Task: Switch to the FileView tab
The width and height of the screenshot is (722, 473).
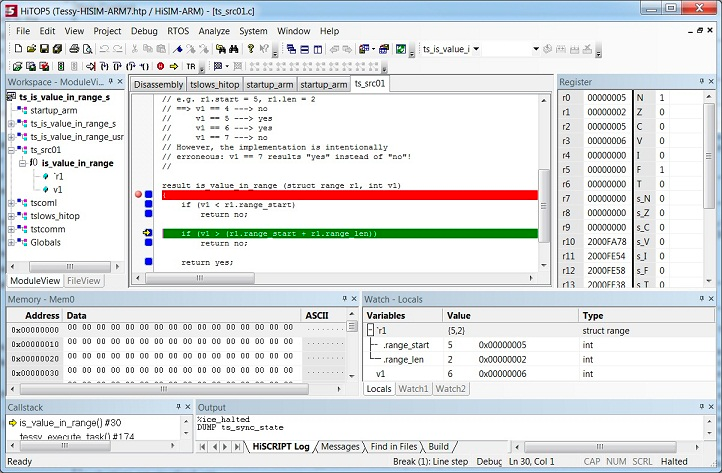Action: pos(83,280)
